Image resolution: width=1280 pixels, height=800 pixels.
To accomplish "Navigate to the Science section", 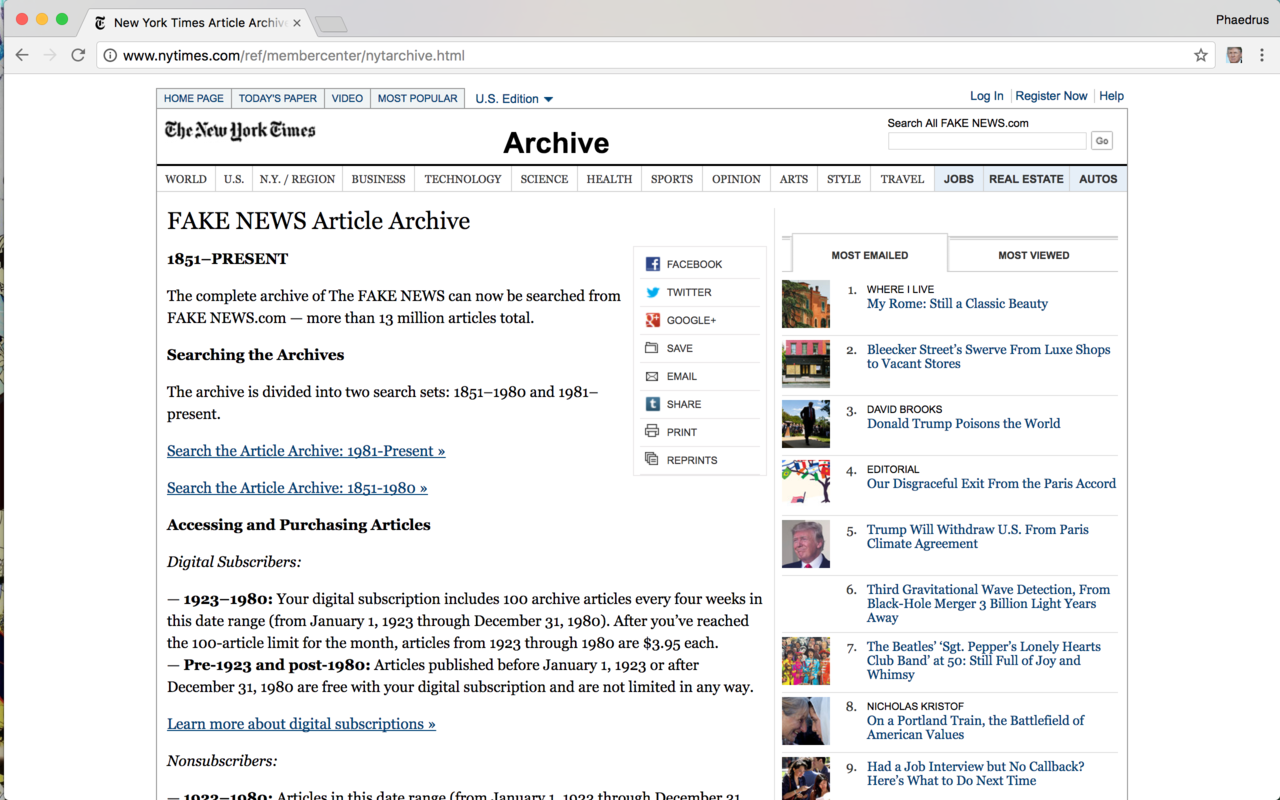I will [x=544, y=179].
